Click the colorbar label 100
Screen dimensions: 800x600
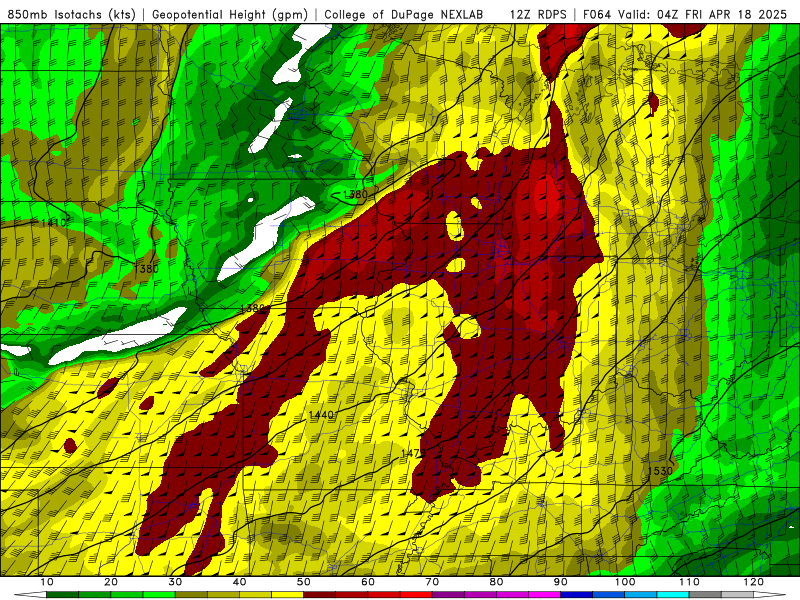tap(625, 582)
